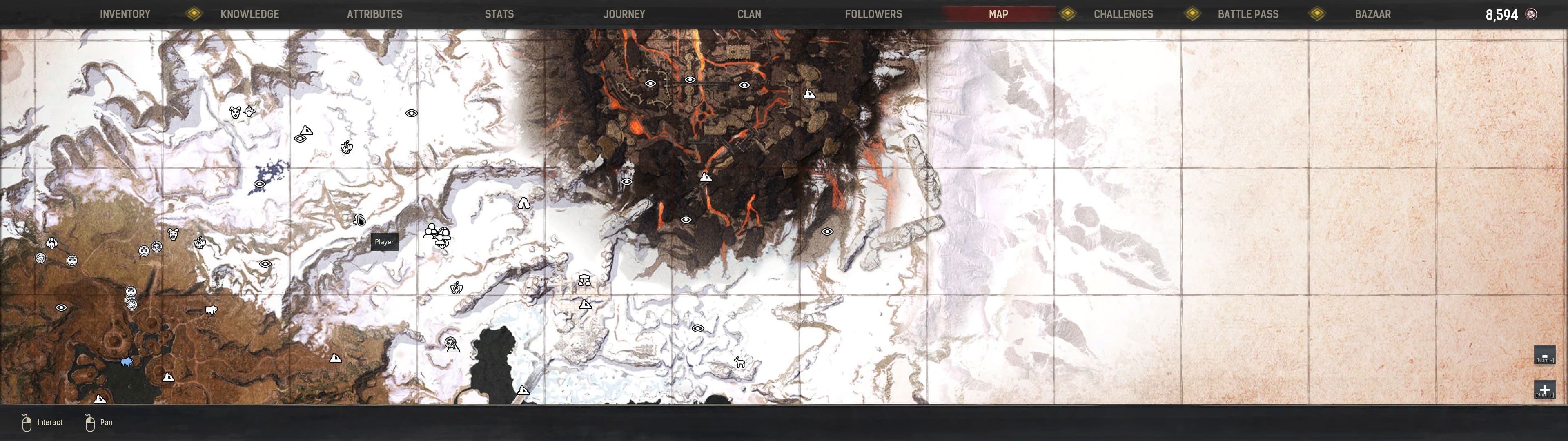Click the Interact mouse icon hint
The width and height of the screenshot is (1568, 441).
tap(26, 422)
